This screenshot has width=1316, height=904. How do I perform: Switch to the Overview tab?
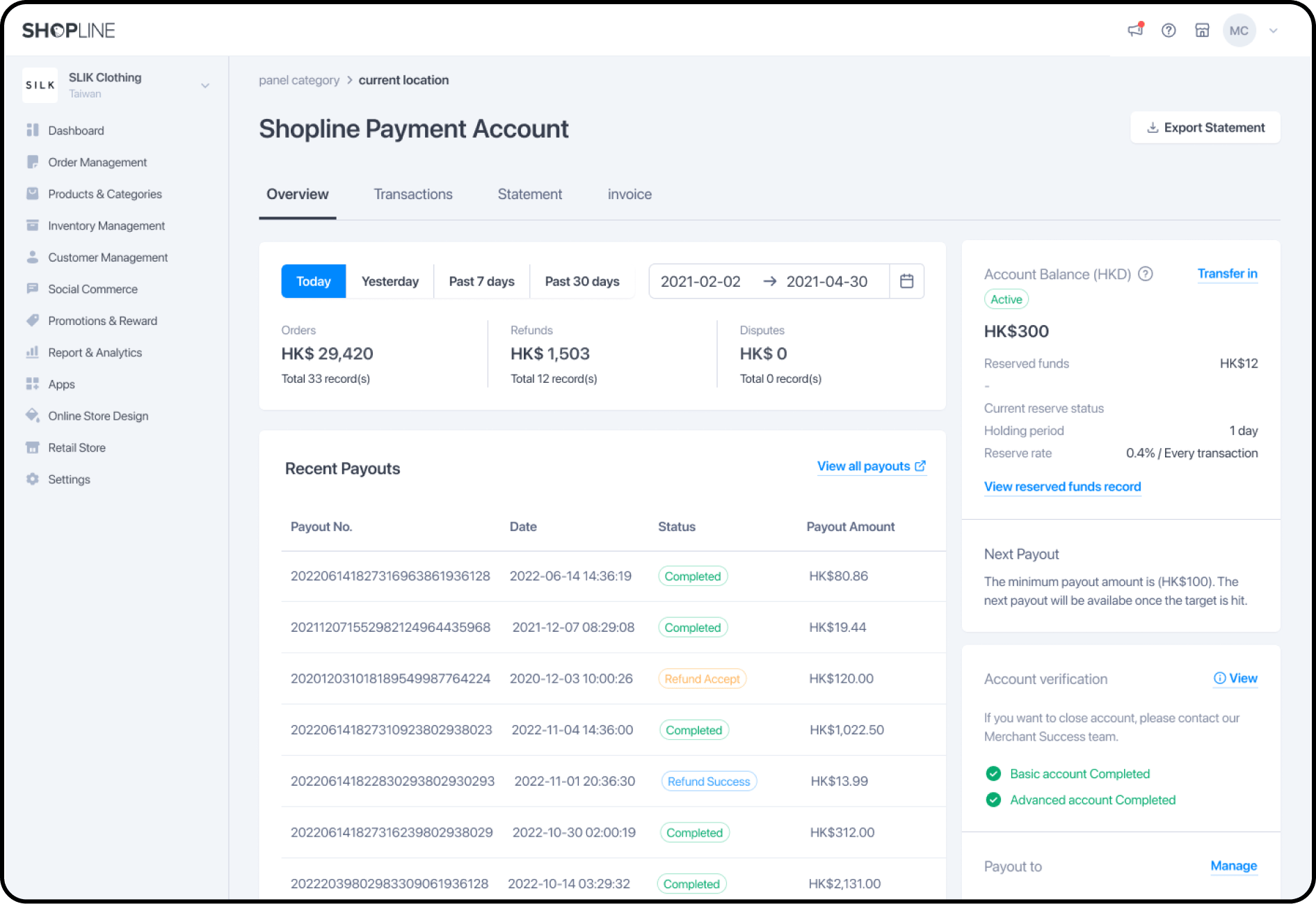click(298, 194)
